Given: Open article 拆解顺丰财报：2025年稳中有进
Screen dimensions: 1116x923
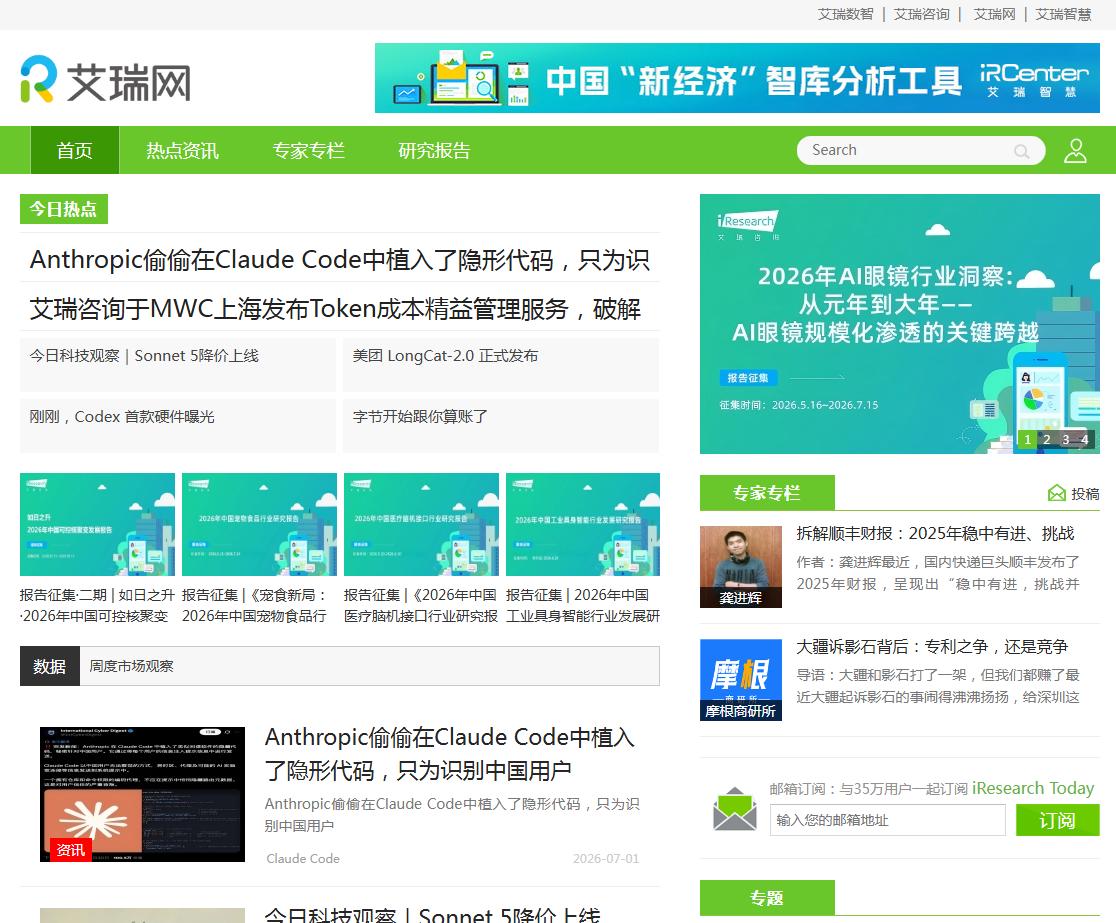Looking at the screenshot, I should pyautogui.click(x=935, y=534).
